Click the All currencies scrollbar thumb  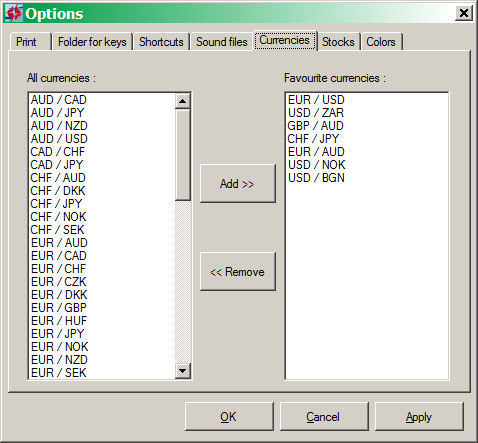tap(183, 155)
